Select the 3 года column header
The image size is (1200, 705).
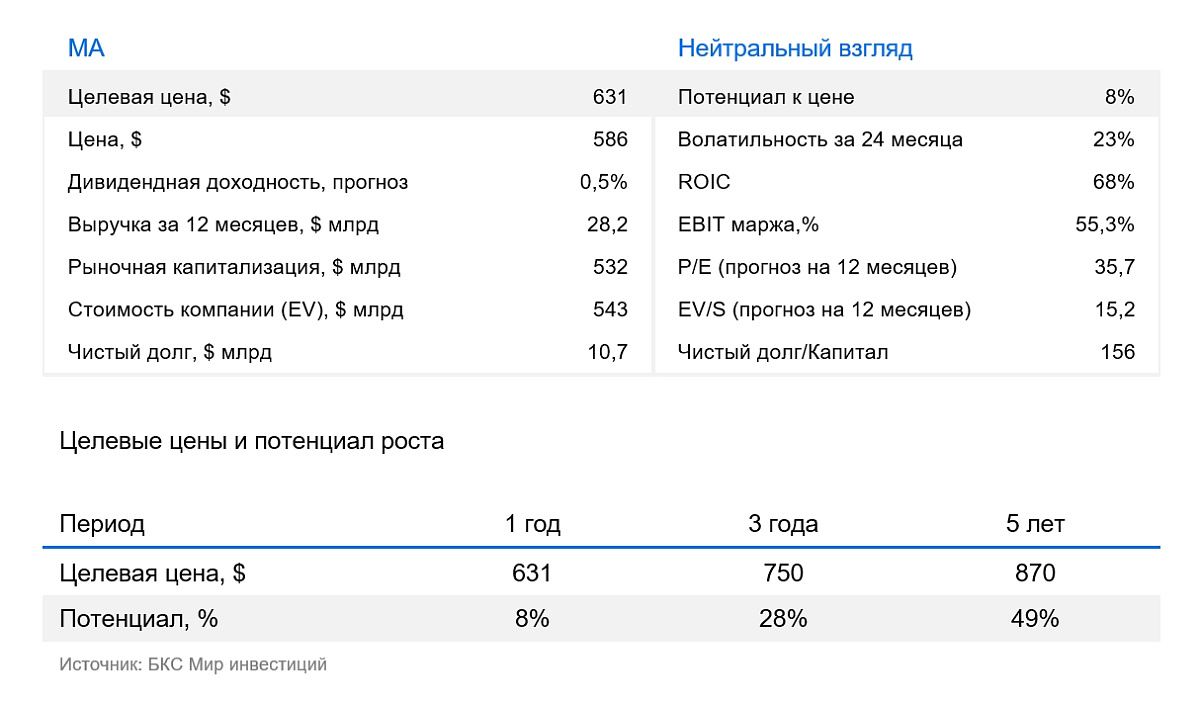pos(783,524)
